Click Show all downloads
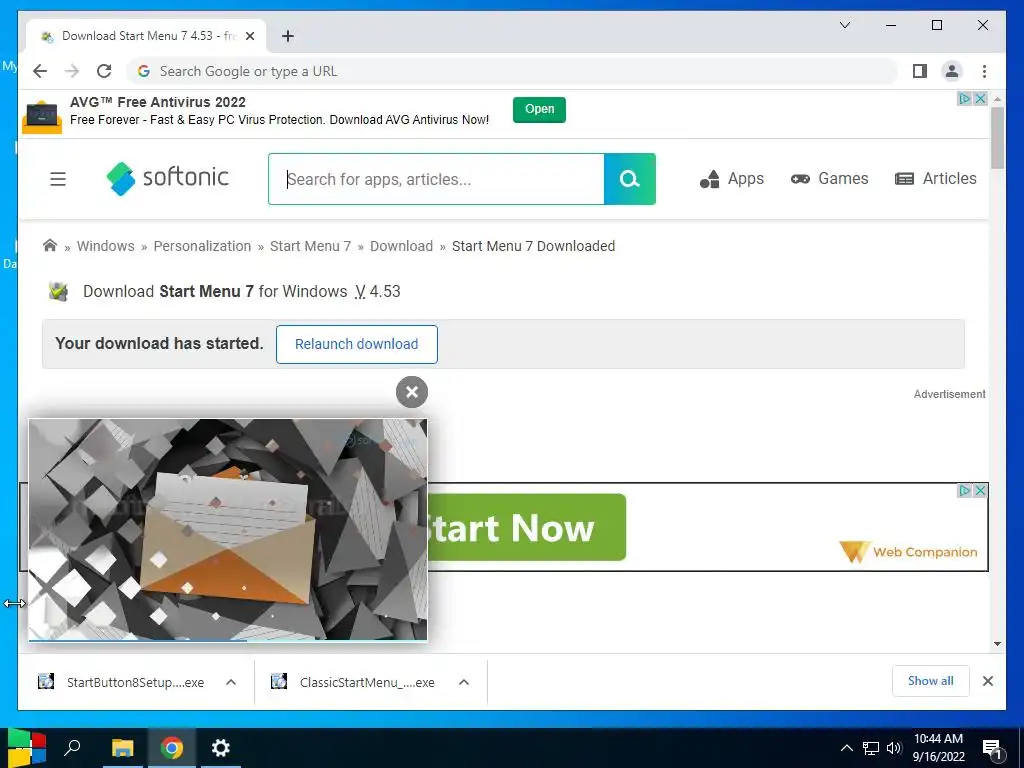This screenshot has height=768, width=1024. (x=931, y=681)
